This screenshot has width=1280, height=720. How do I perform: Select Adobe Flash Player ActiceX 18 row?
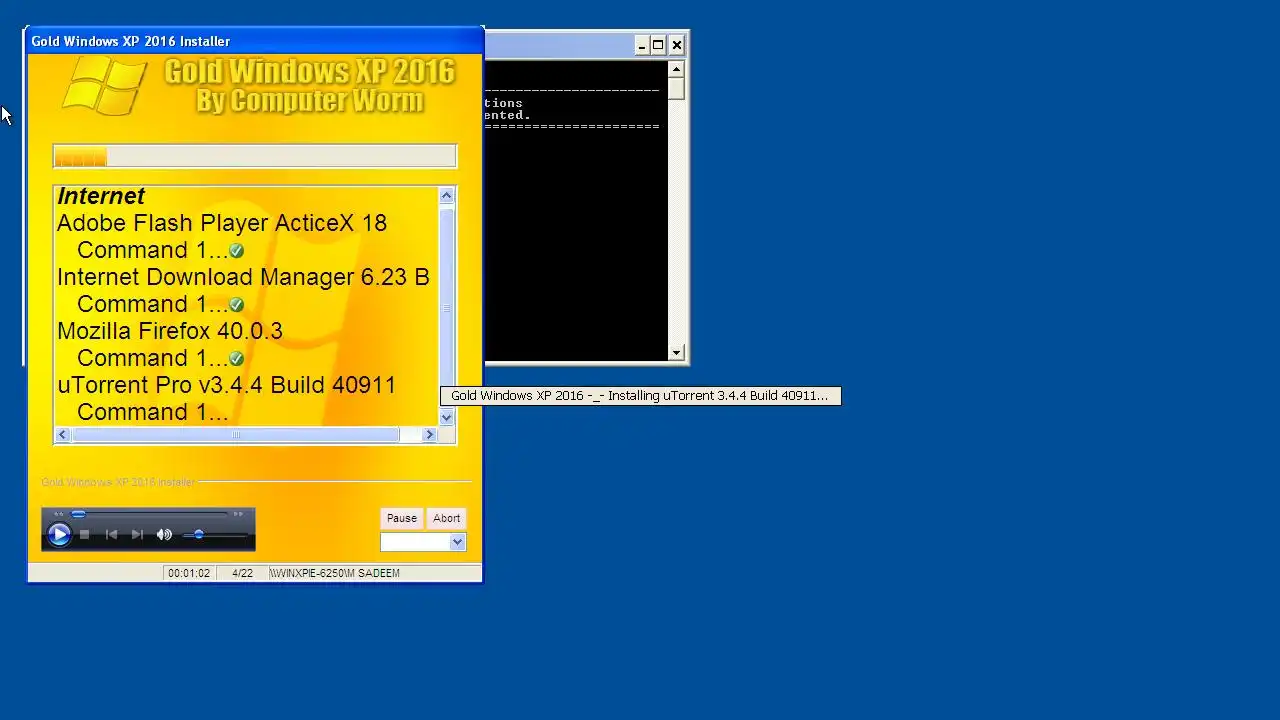[222, 223]
